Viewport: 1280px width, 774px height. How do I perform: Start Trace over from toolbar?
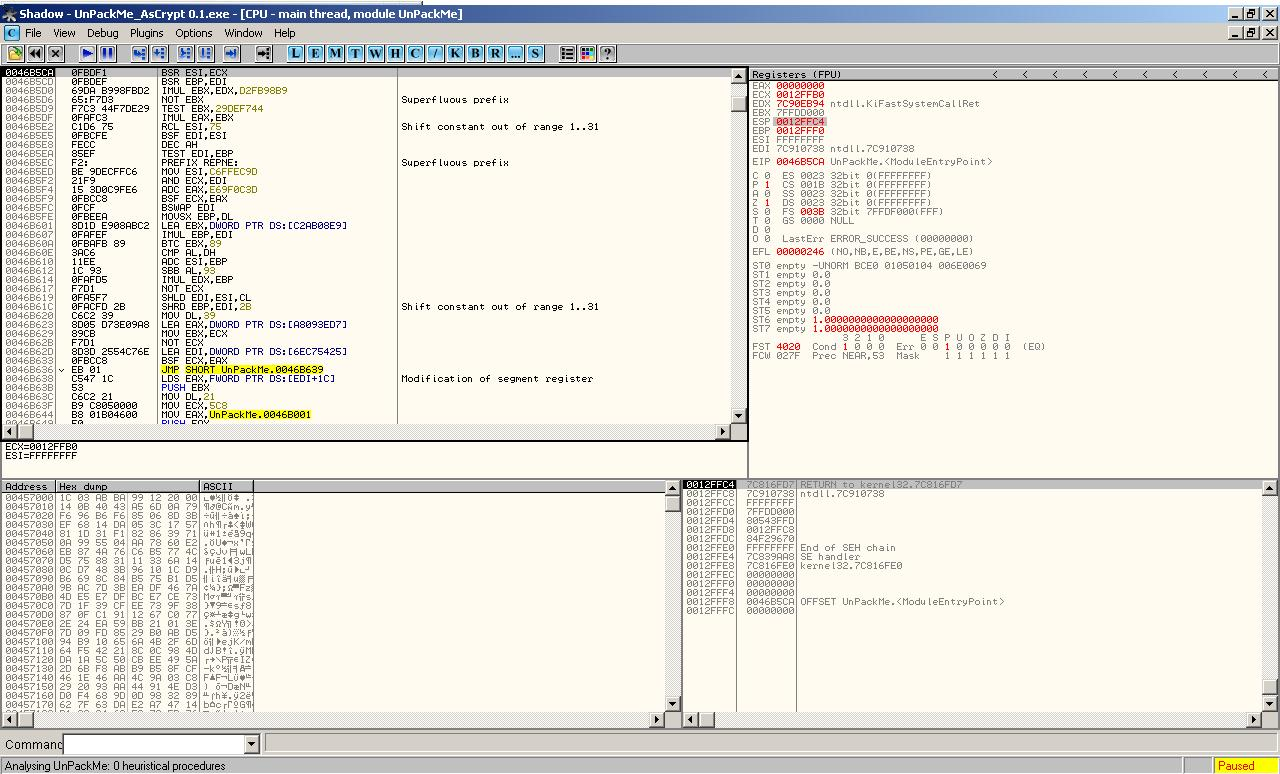pos(205,53)
